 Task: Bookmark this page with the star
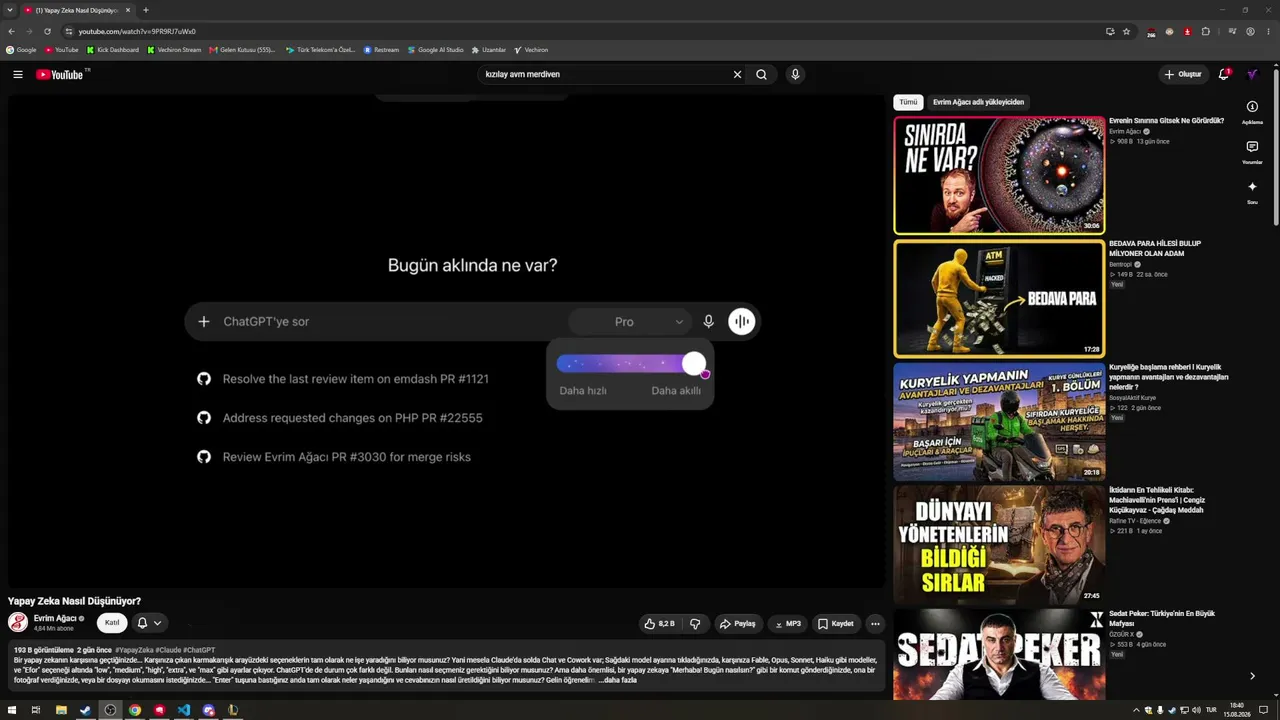1126,31
